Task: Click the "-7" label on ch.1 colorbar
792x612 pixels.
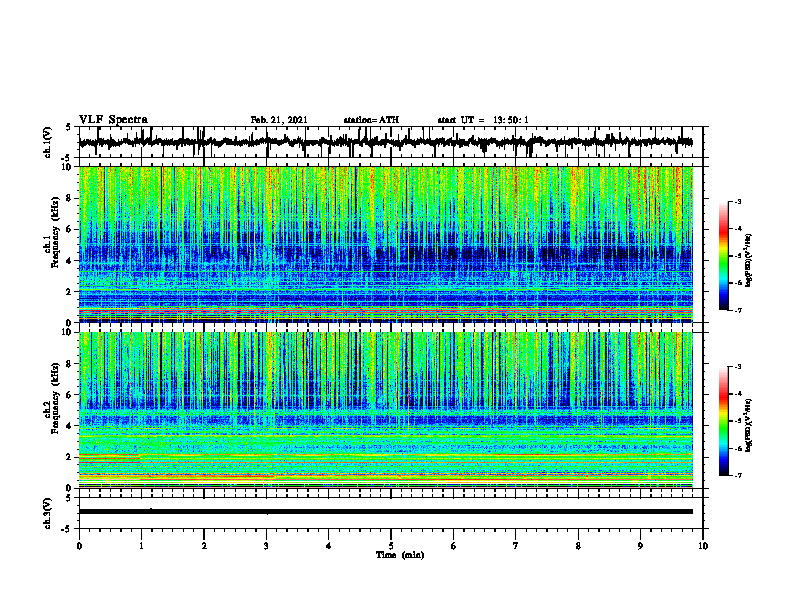Action: tap(738, 310)
